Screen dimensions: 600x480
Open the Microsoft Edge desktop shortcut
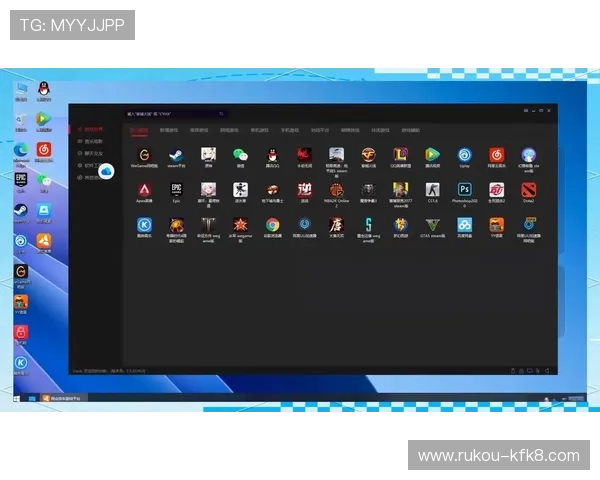(19, 151)
